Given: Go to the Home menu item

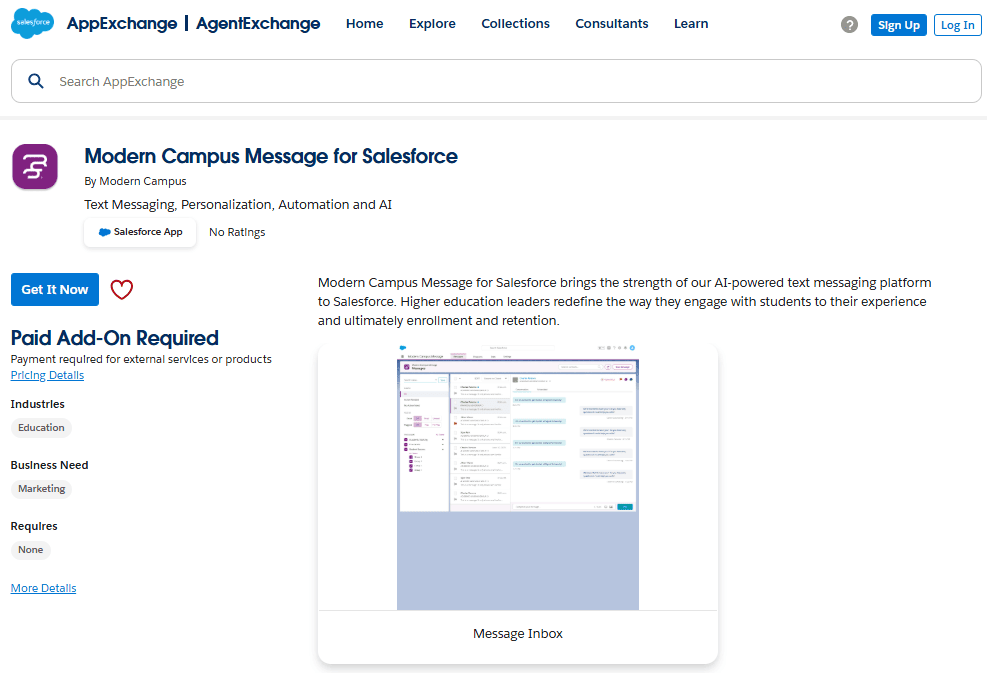Looking at the screenshot, I should pos(364,24).
